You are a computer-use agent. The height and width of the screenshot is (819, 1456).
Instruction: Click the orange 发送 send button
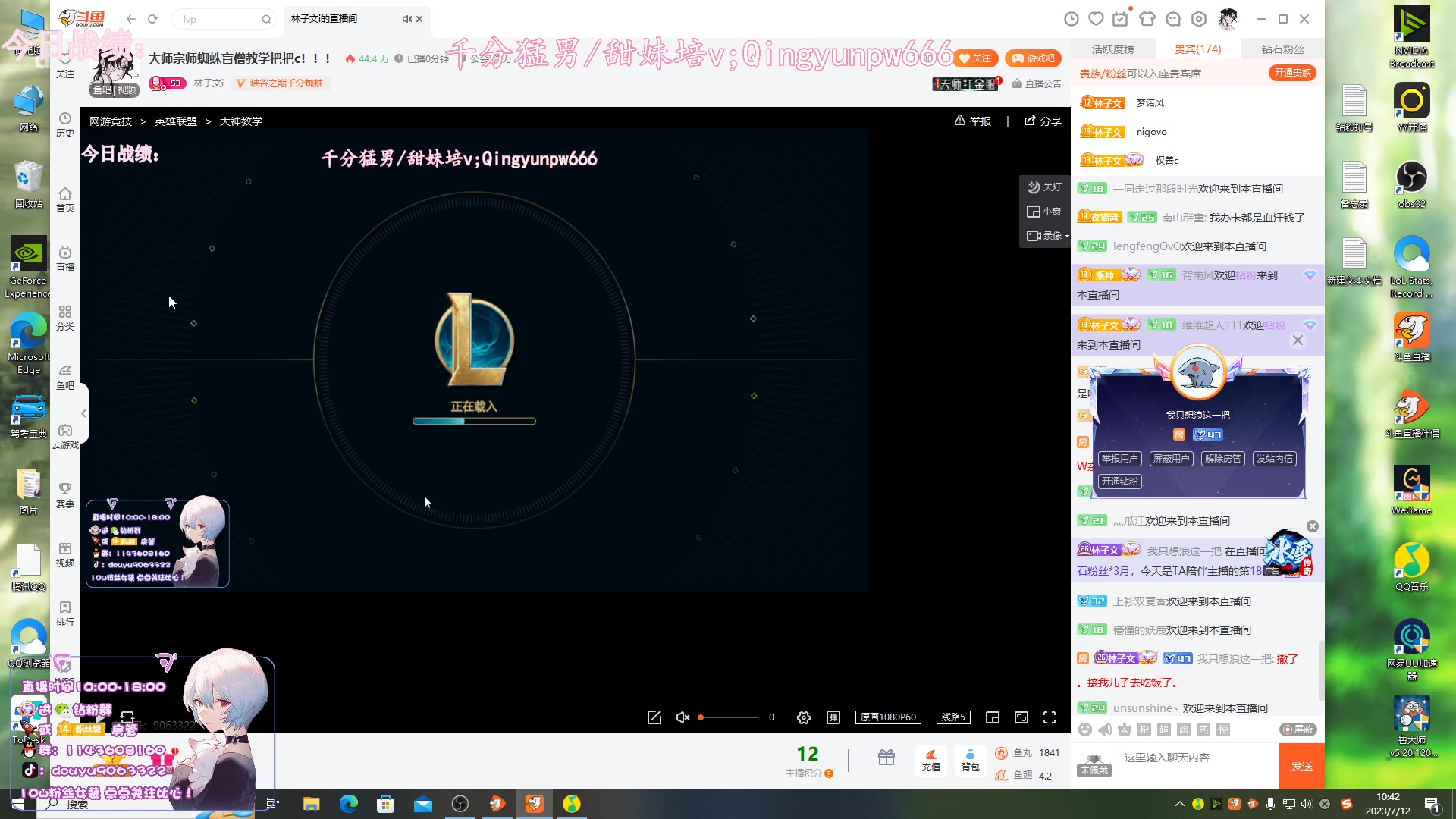tap(1303, 766)
